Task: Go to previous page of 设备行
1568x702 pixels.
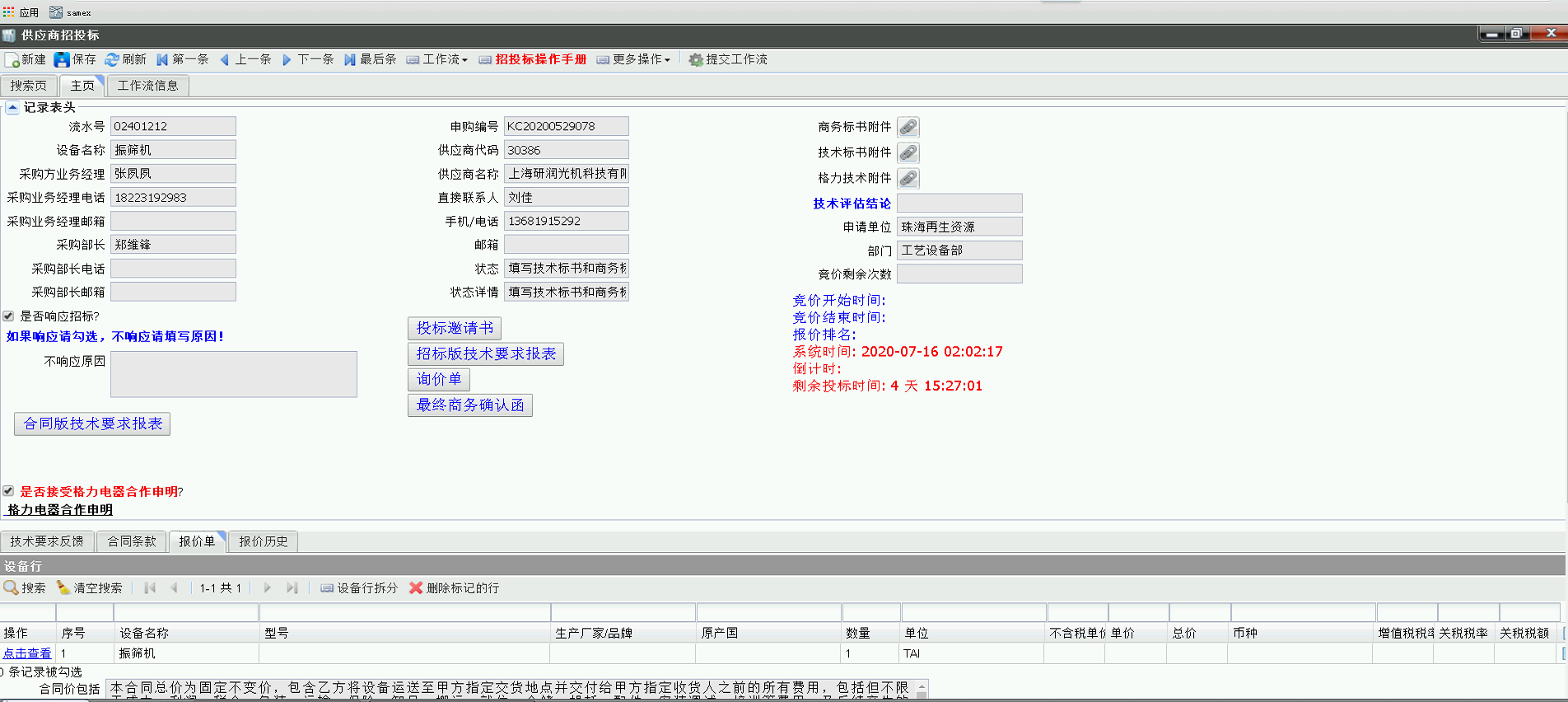Action: [174, 588]
